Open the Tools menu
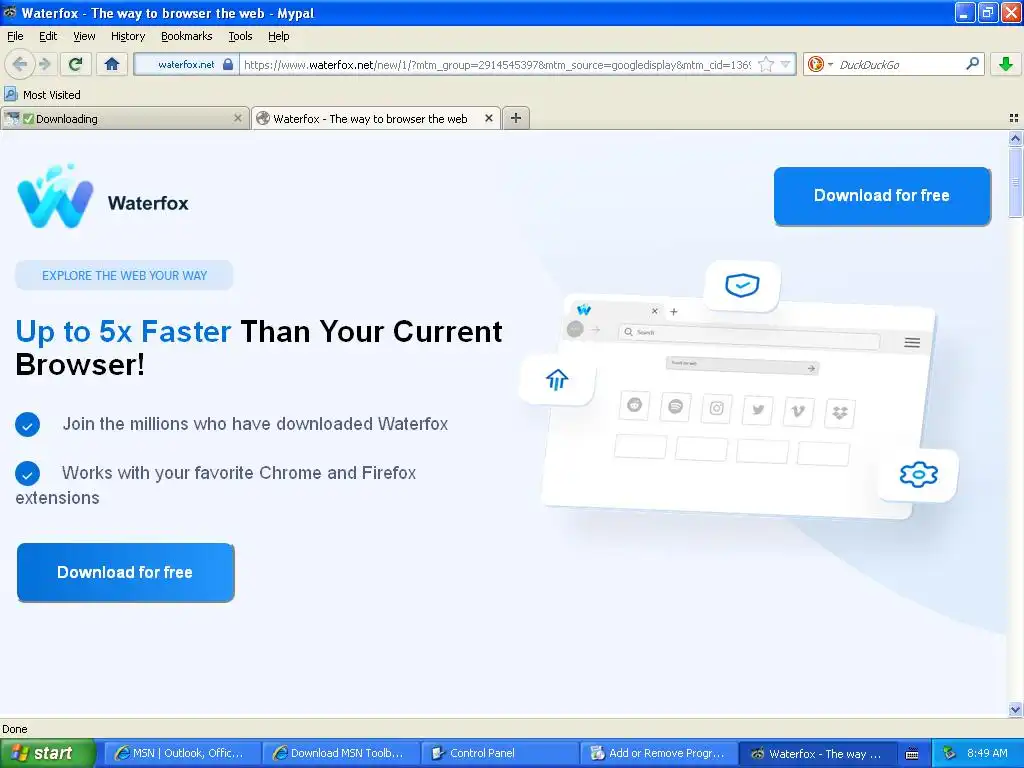 pos(240,36)
